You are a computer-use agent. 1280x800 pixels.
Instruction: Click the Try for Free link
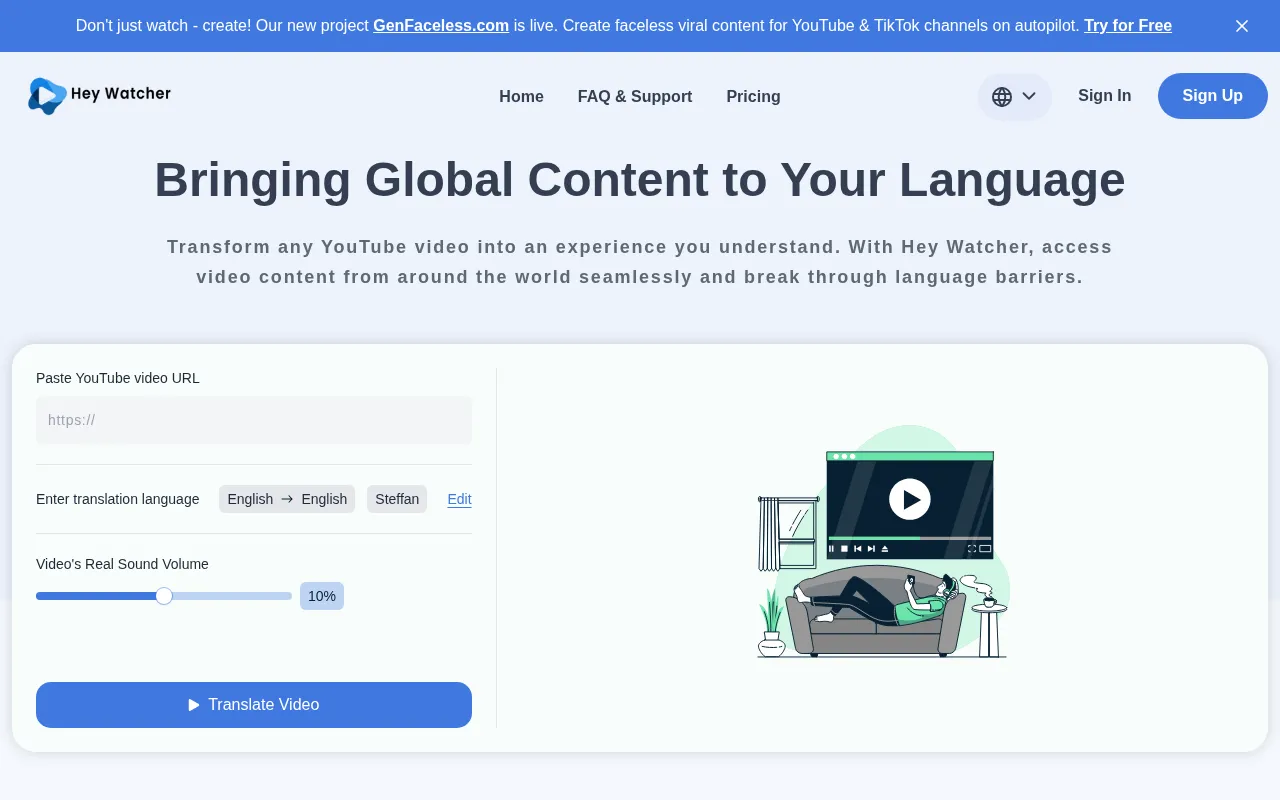point(1128,26)
